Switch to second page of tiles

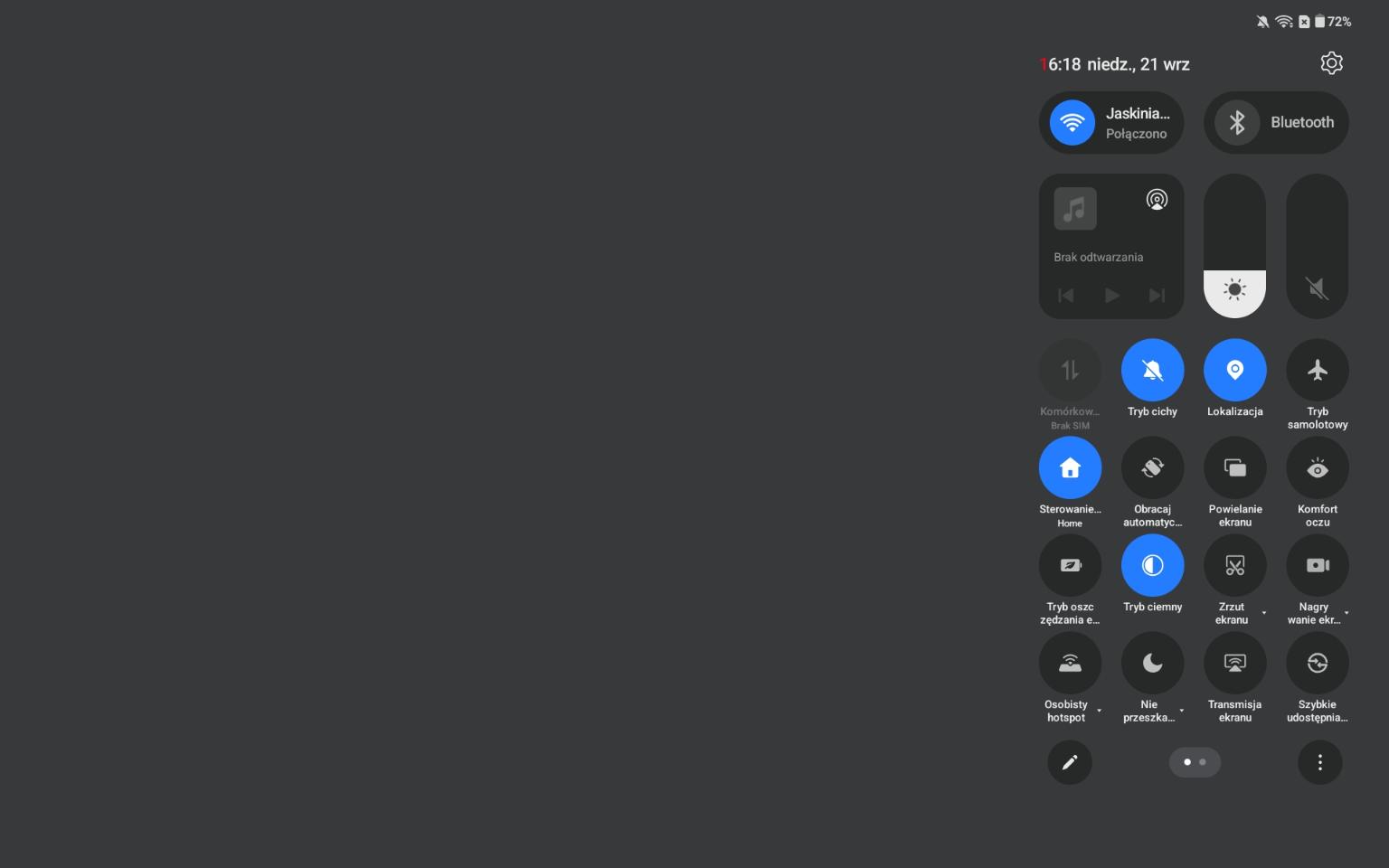click(x=1202, y=762)
